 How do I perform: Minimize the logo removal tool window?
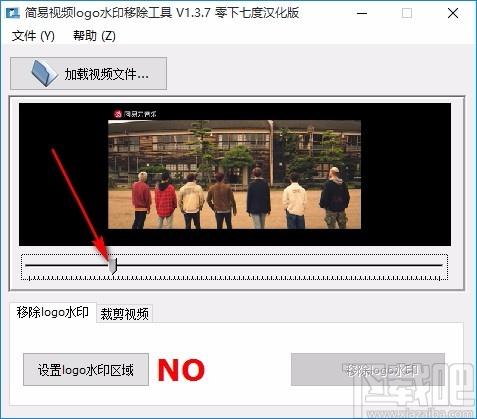362,13
